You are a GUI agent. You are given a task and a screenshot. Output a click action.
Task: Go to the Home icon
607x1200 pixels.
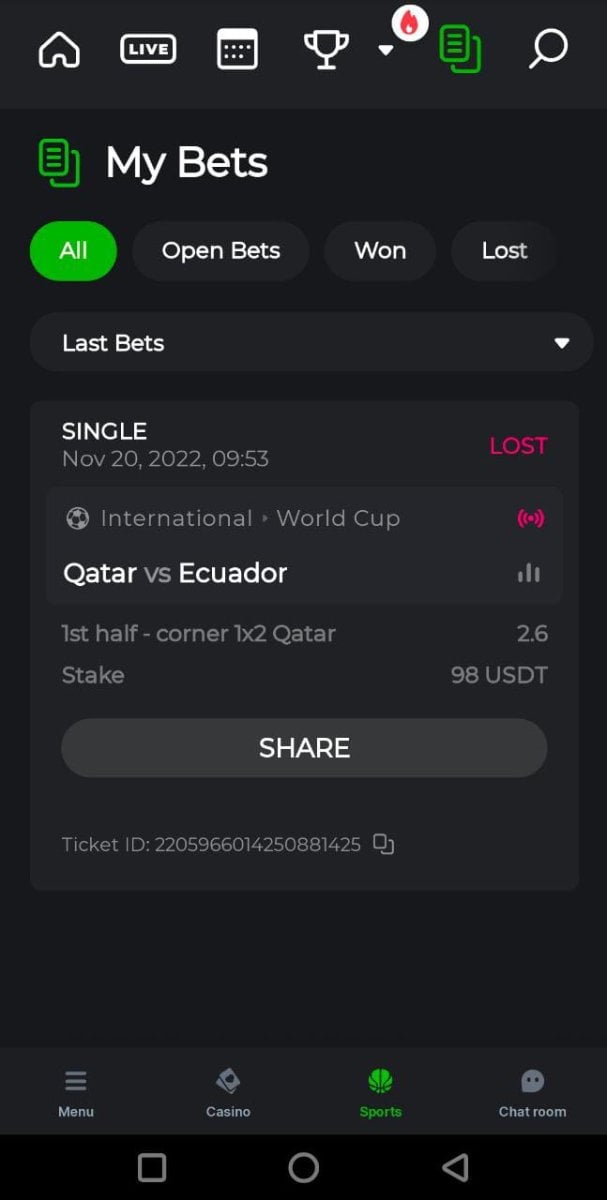pyautogui.click(x=59, y=48)
